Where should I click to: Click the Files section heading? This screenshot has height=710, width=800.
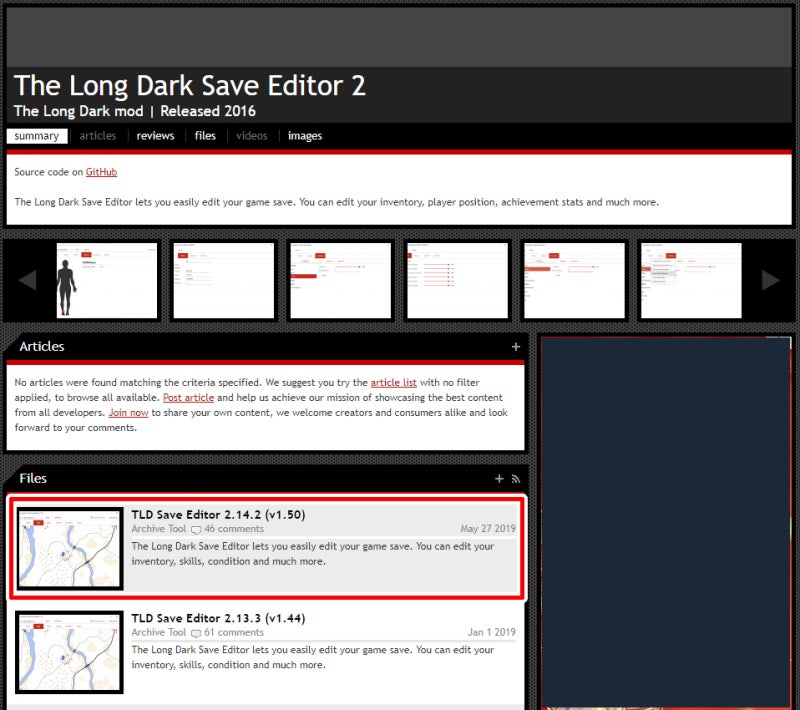(33, 478)
